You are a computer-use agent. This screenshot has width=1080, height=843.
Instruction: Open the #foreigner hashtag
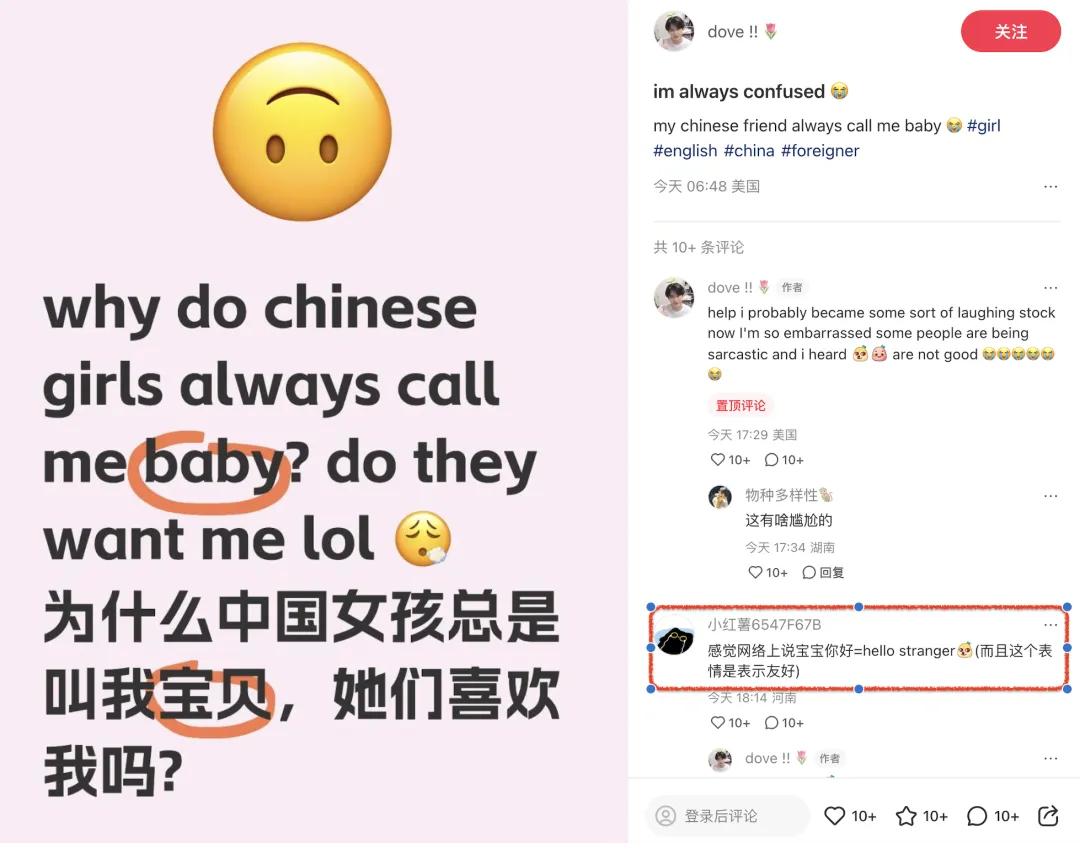pyautogui.click(x=820, y=151)
